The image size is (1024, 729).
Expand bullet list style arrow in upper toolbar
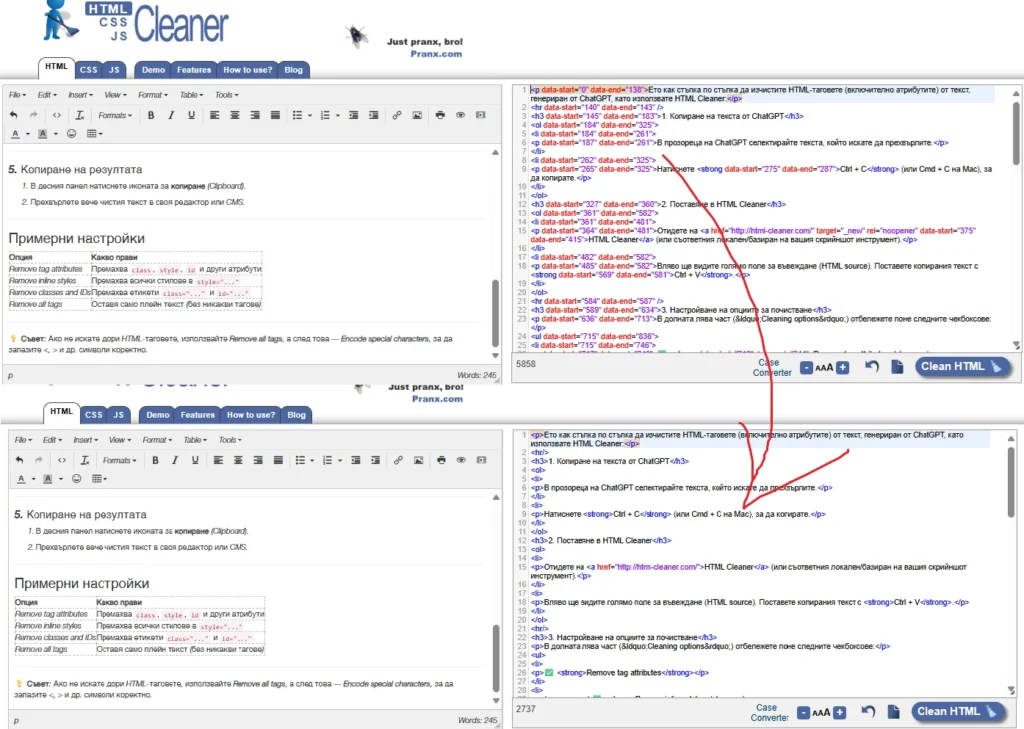[310, 116]
